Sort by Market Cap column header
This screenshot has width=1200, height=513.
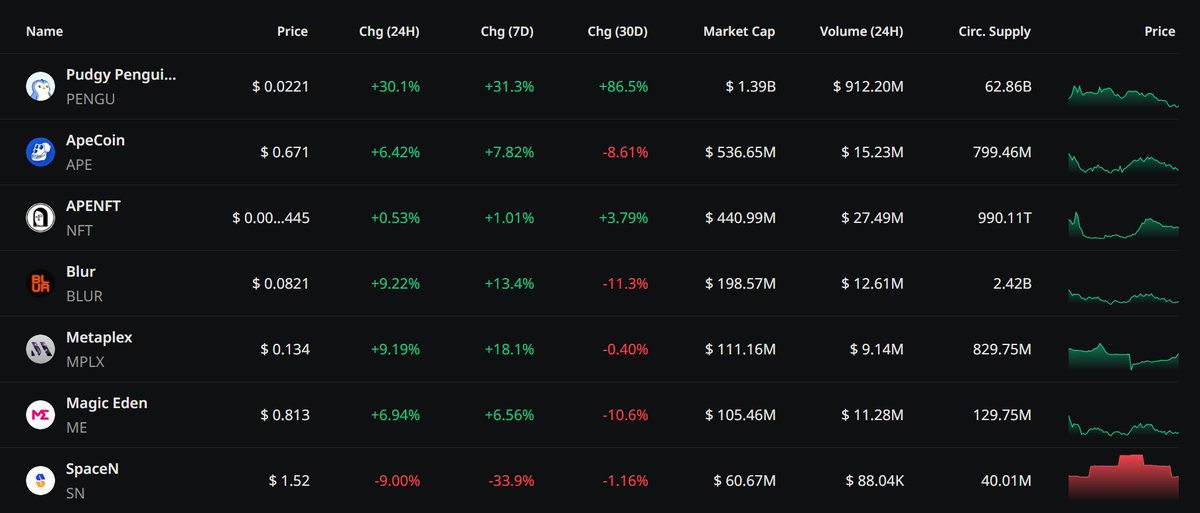point(739,31)
